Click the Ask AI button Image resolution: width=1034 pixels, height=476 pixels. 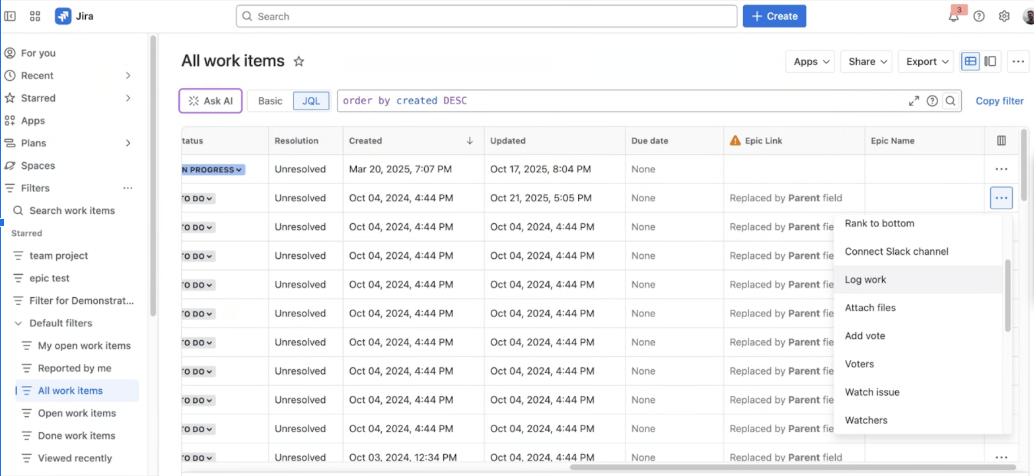[x=210, y=101]
